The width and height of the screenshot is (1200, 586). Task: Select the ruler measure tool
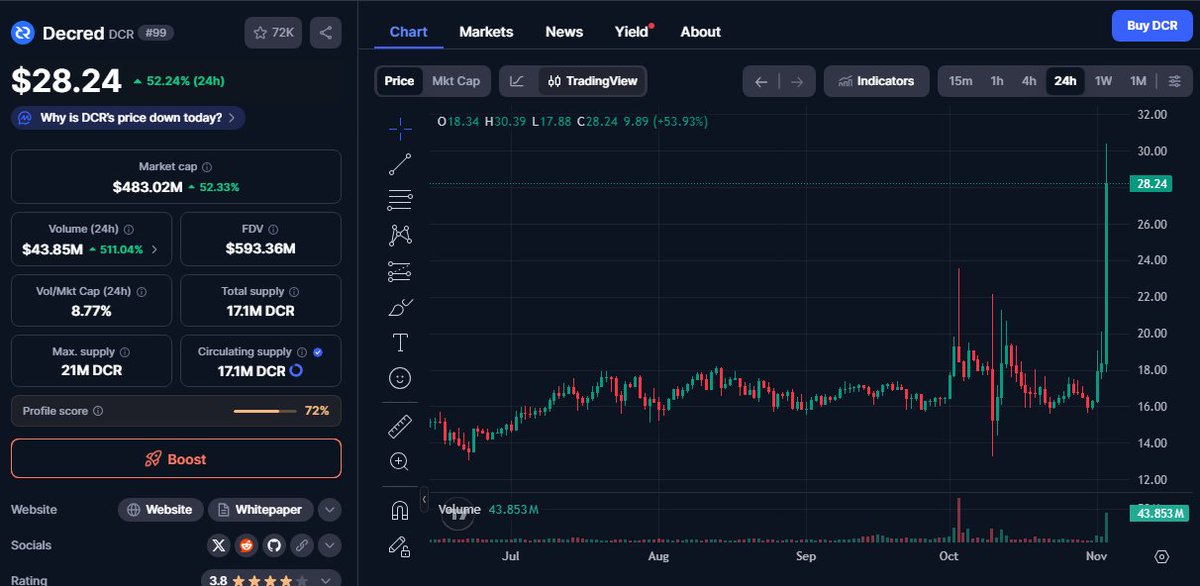coord(400,427)
